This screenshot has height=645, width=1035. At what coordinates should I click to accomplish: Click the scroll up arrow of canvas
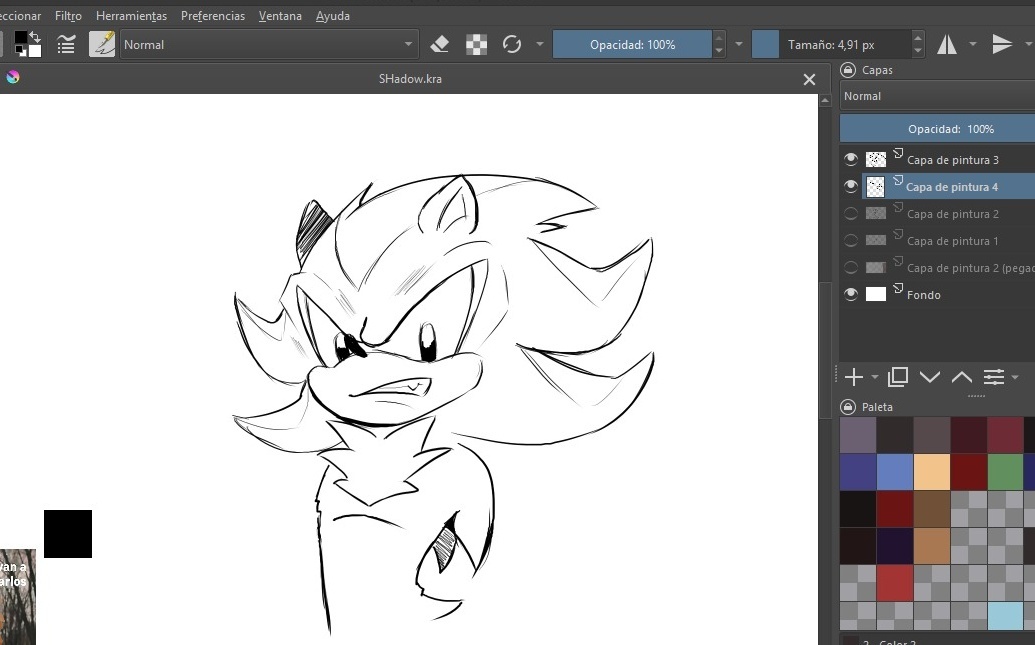(825, 100)
